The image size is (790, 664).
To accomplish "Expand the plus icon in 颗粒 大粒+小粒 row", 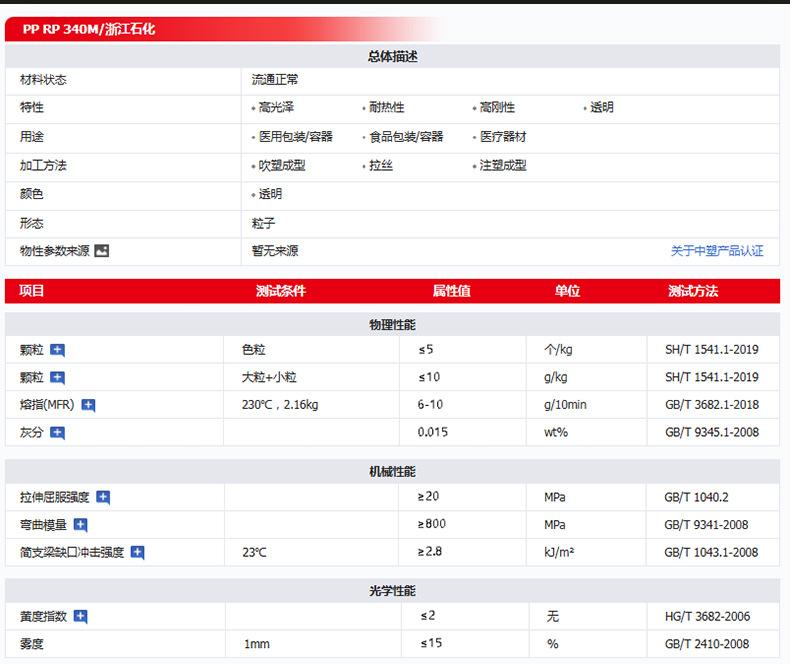I will click(x=57, y=377).
